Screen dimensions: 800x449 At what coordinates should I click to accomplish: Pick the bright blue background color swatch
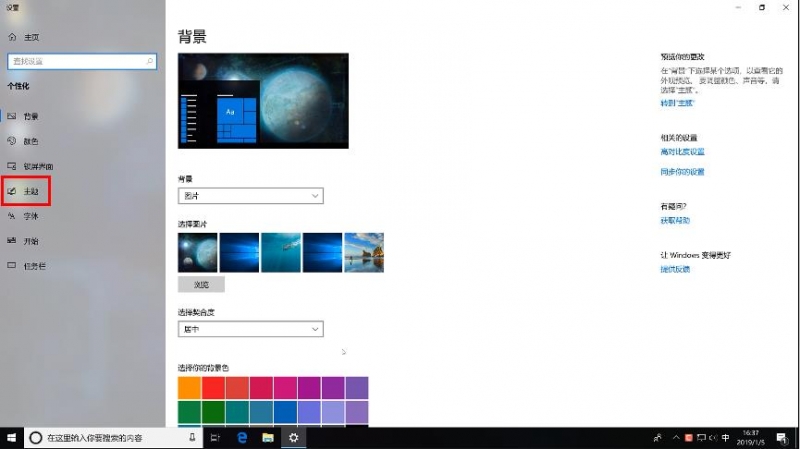click(285, 412)
